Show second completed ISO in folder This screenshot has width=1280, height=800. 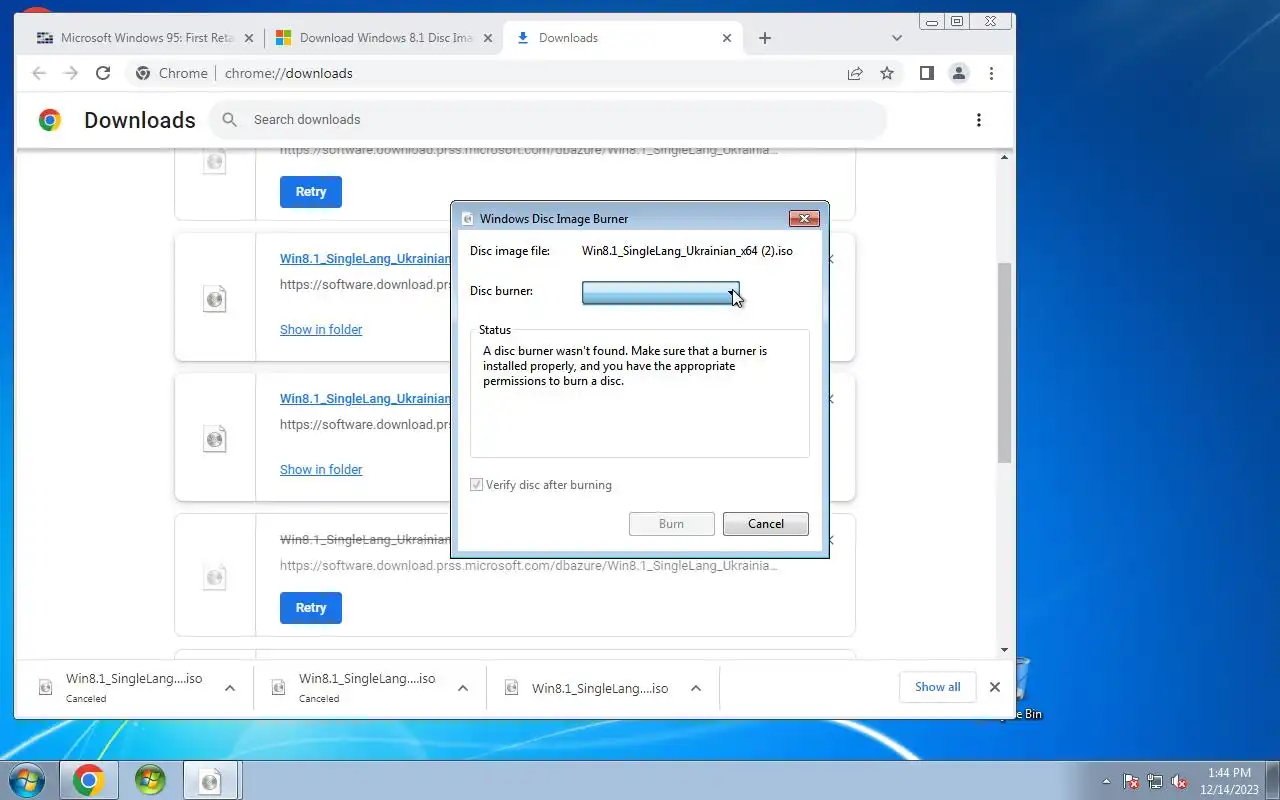321,470
